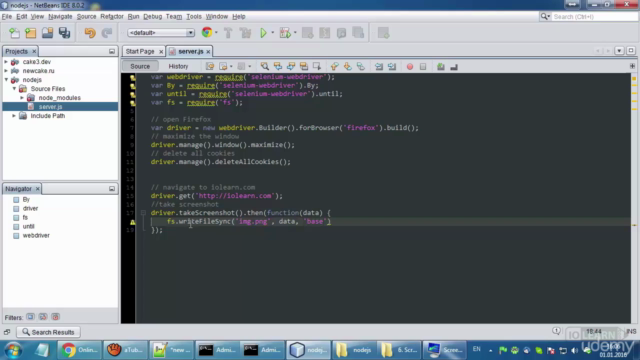Viewport: 640px width, 360px height.
Task: Toggle Bookmark on current line
Action: [x=360, y=67]
